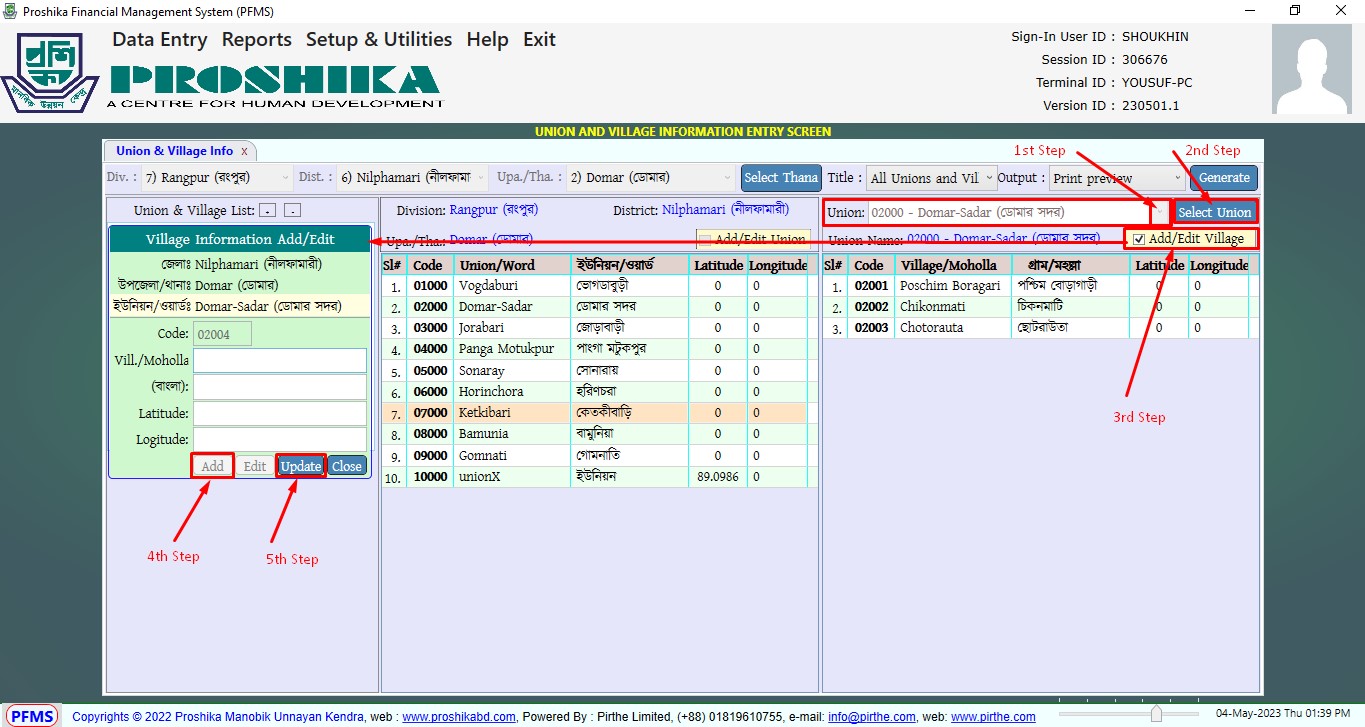Select Bamunia union row
1365x727 pixels.
point(594,434)
